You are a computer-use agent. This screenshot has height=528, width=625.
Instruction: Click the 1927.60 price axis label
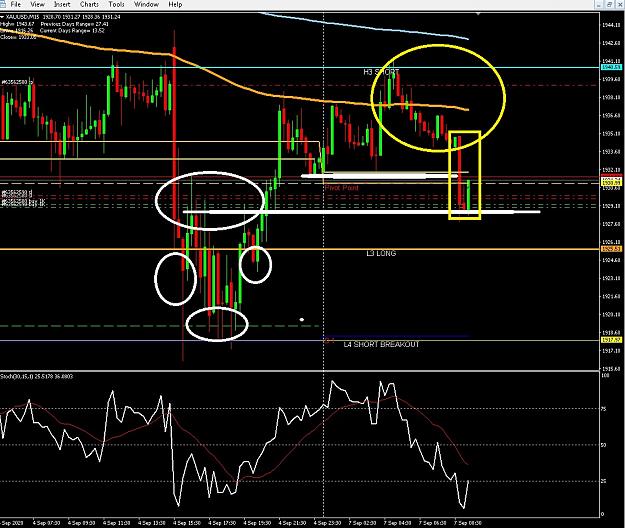point(612,224)
